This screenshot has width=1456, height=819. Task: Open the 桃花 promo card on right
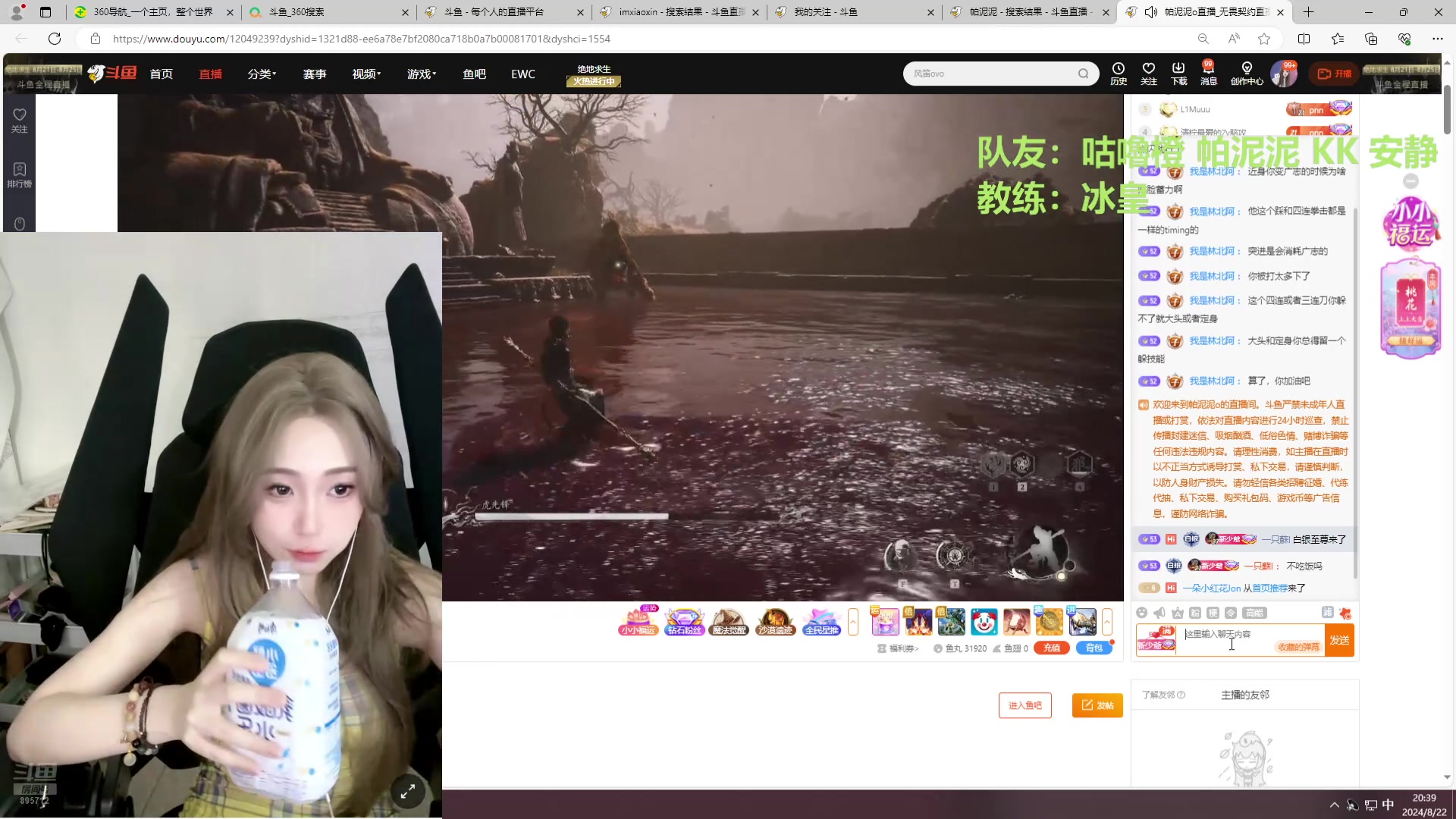(x=1410, y=308)
